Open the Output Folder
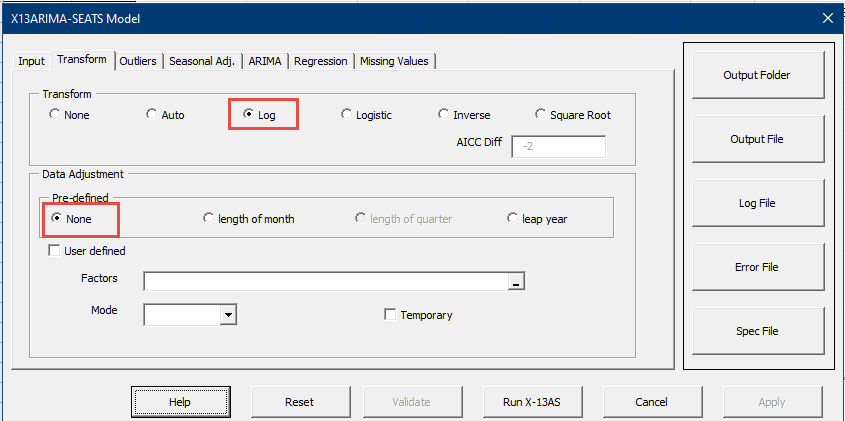Viewport: 845px width, 421px height. click(x=757, y=75)
